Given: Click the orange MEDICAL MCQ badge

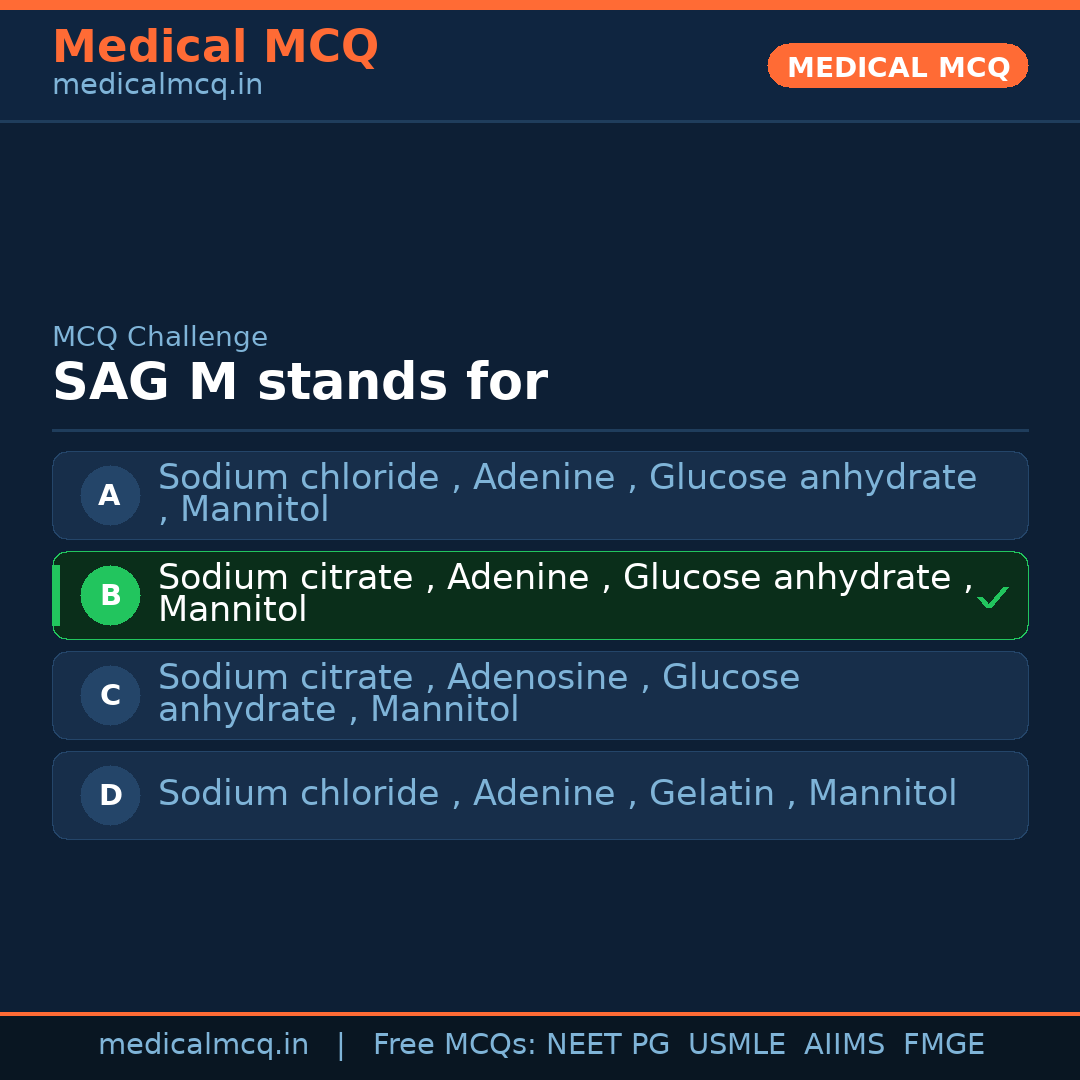Looking at the screenshot, I should point(897,66).
